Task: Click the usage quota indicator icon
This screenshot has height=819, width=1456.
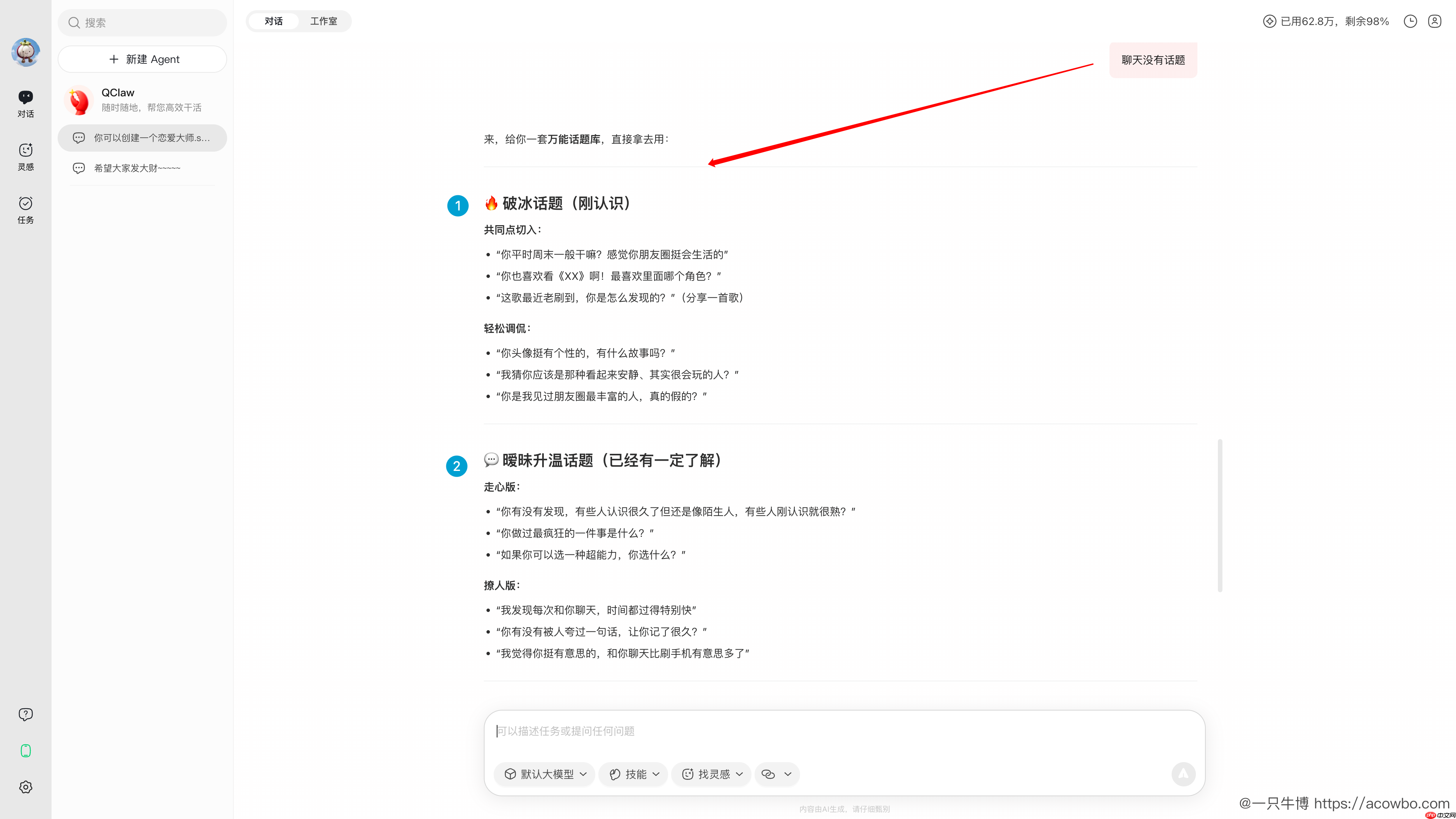Action: point(1269,22)
